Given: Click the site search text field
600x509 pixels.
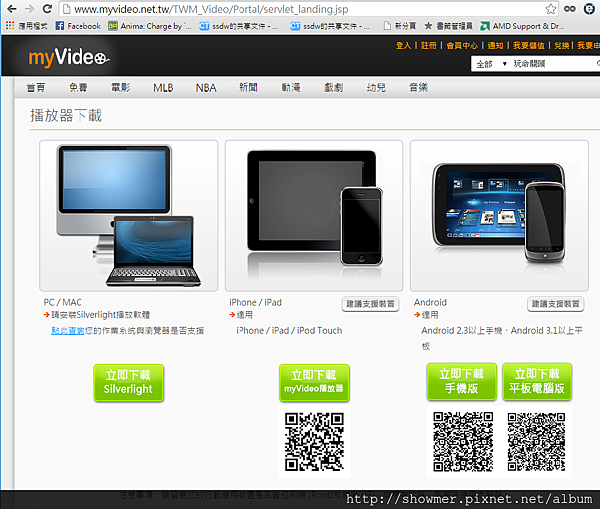Looking at the screenshot, I should (x=553, y=64).
